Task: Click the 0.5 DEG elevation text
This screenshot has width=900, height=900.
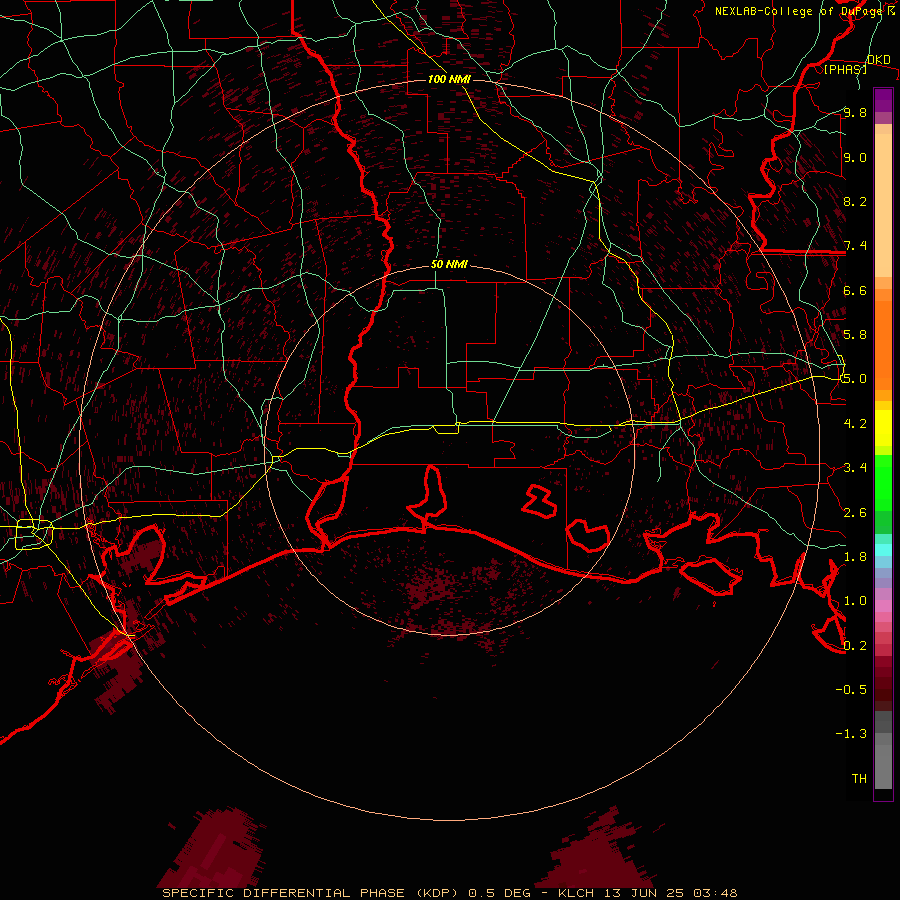Action: click(x=499, y=893)
